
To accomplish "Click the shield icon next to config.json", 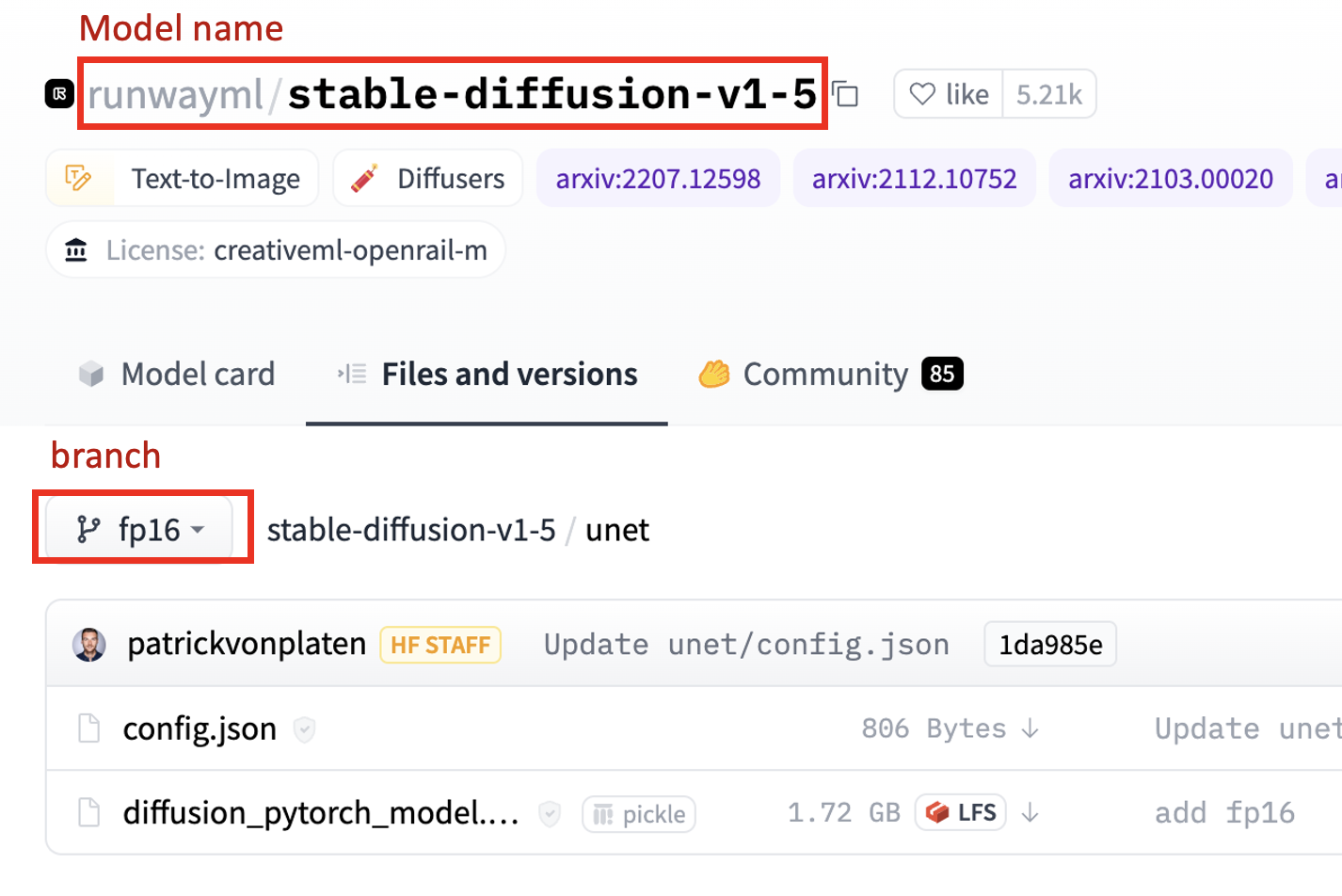I will [x=302, y=728].
